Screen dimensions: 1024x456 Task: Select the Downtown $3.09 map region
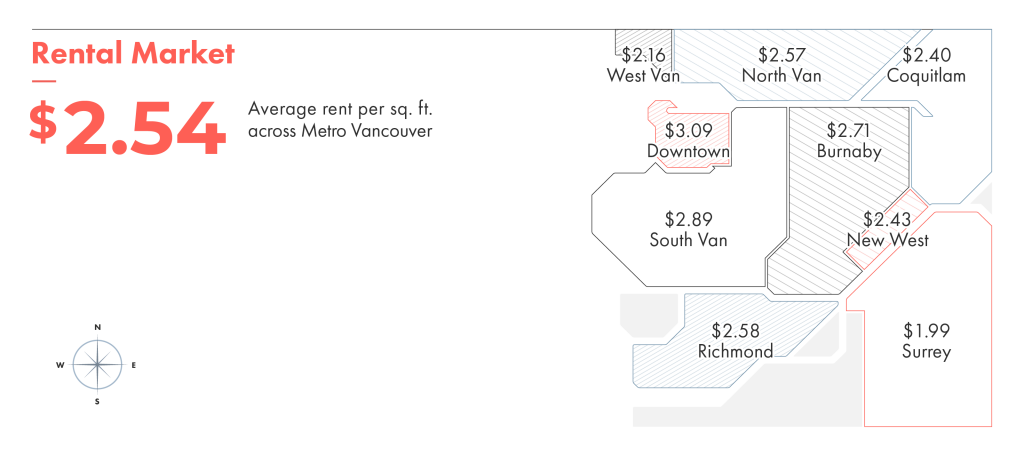pos(688,137)
